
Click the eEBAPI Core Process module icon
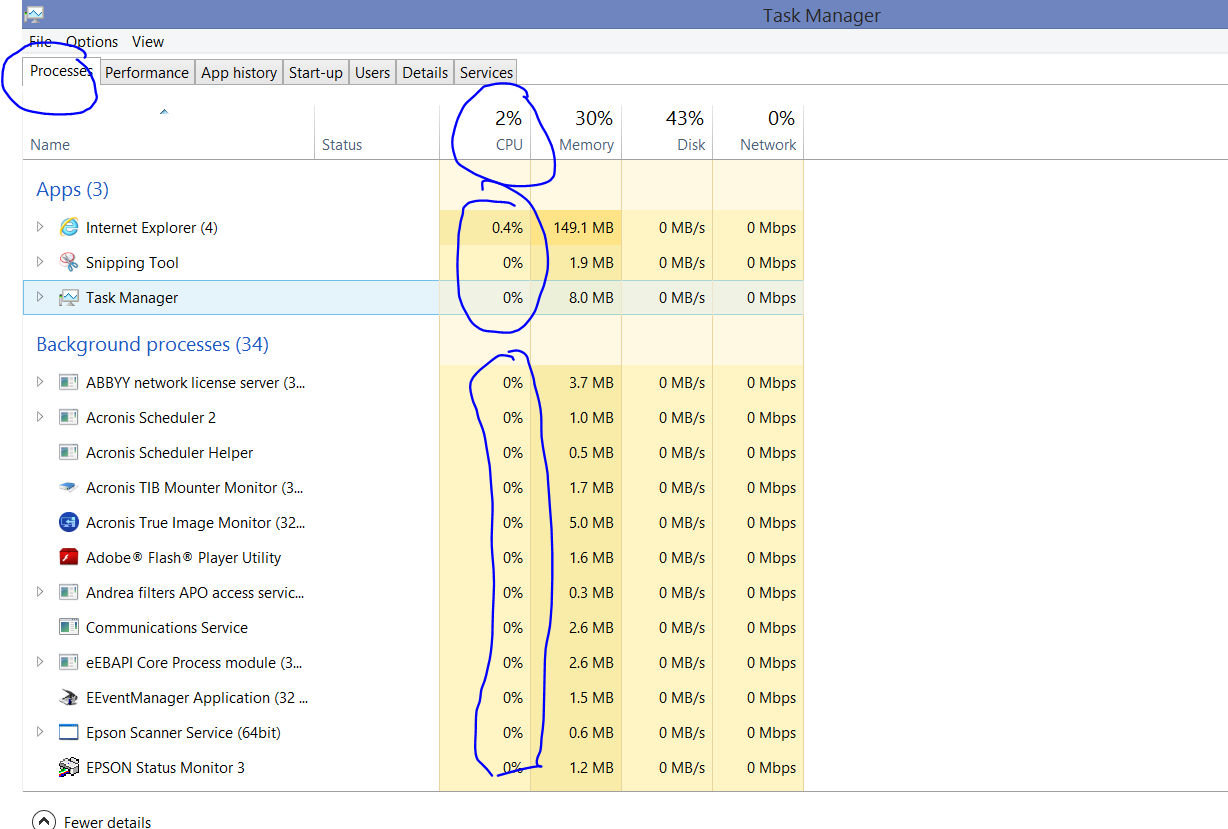pos(68,662)
